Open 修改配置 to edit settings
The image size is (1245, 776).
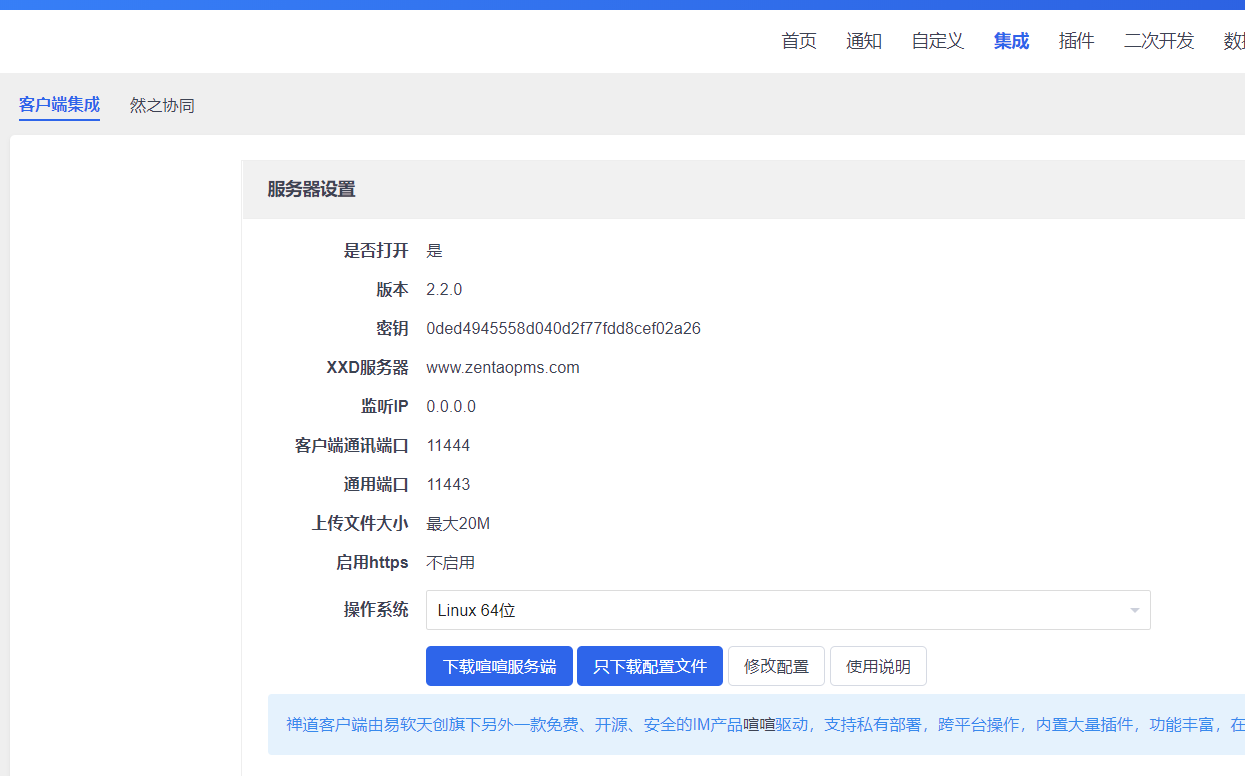[x=776, y=666]
